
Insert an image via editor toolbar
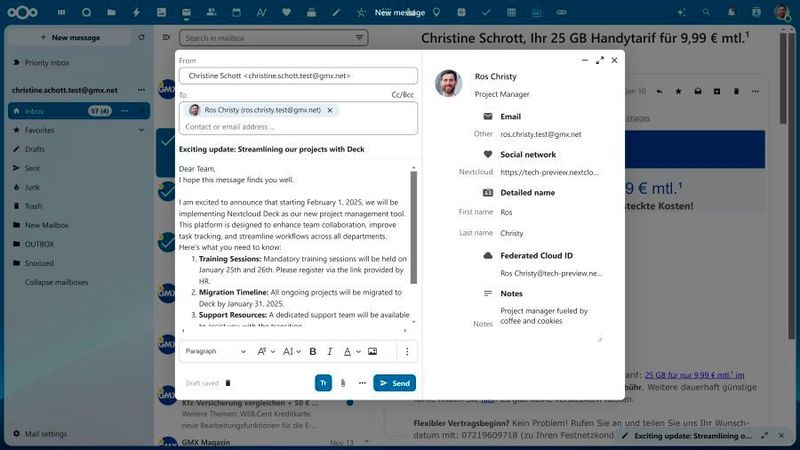pos(372,352)
